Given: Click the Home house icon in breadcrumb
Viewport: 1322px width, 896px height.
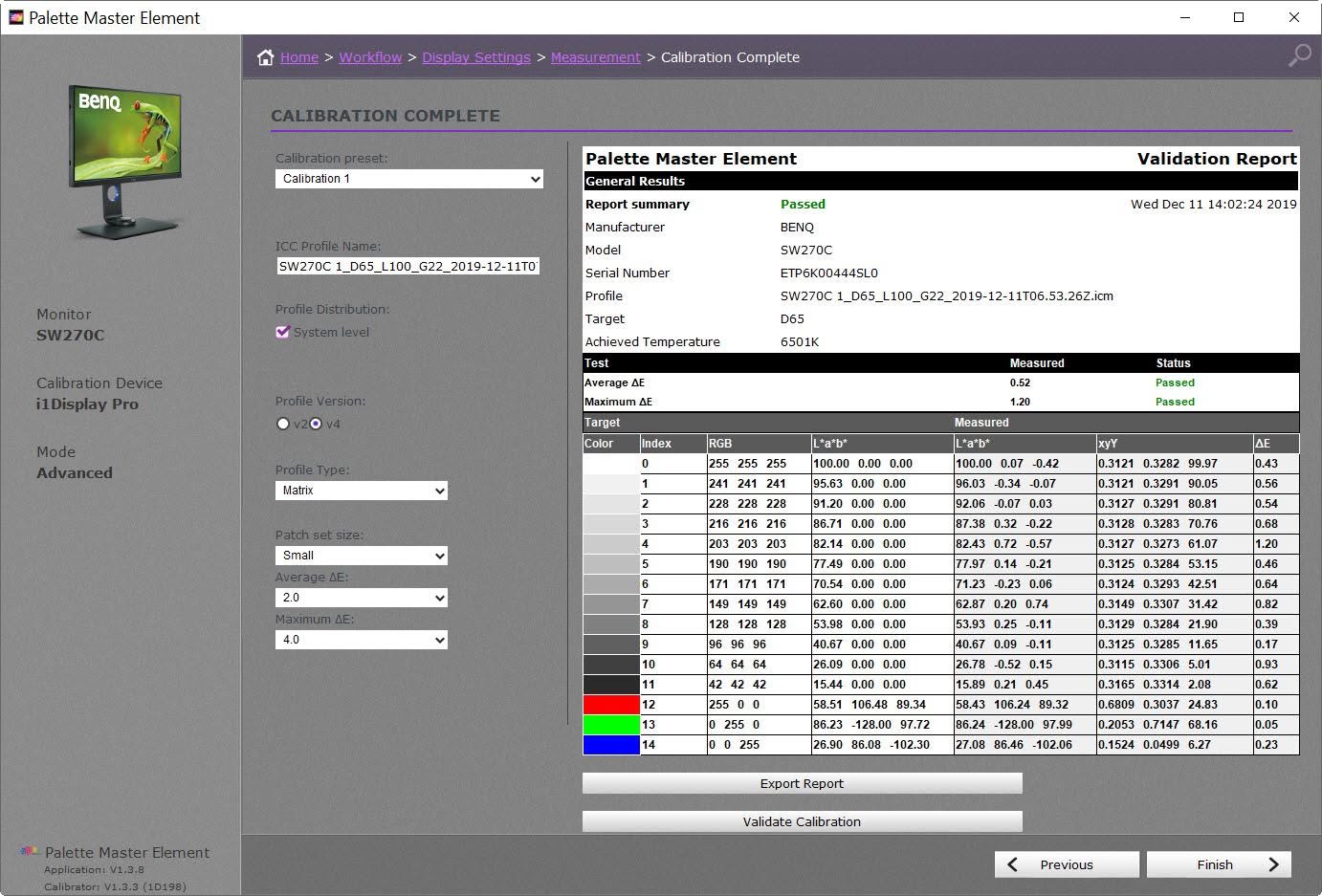Looking at the screenshot, I should click(x=266, y=57).
